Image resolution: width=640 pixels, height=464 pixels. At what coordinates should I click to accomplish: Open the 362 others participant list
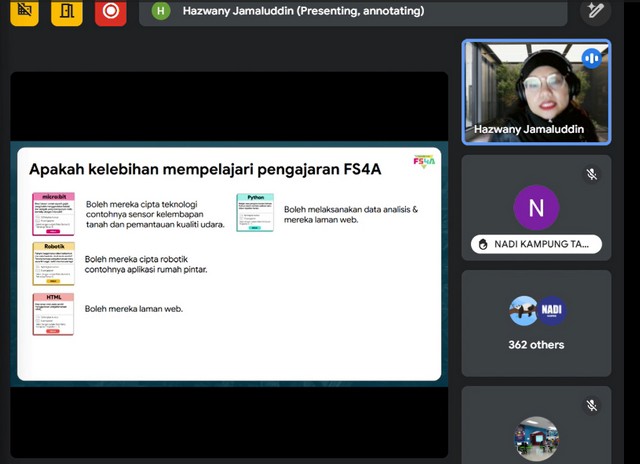(536, 345)
